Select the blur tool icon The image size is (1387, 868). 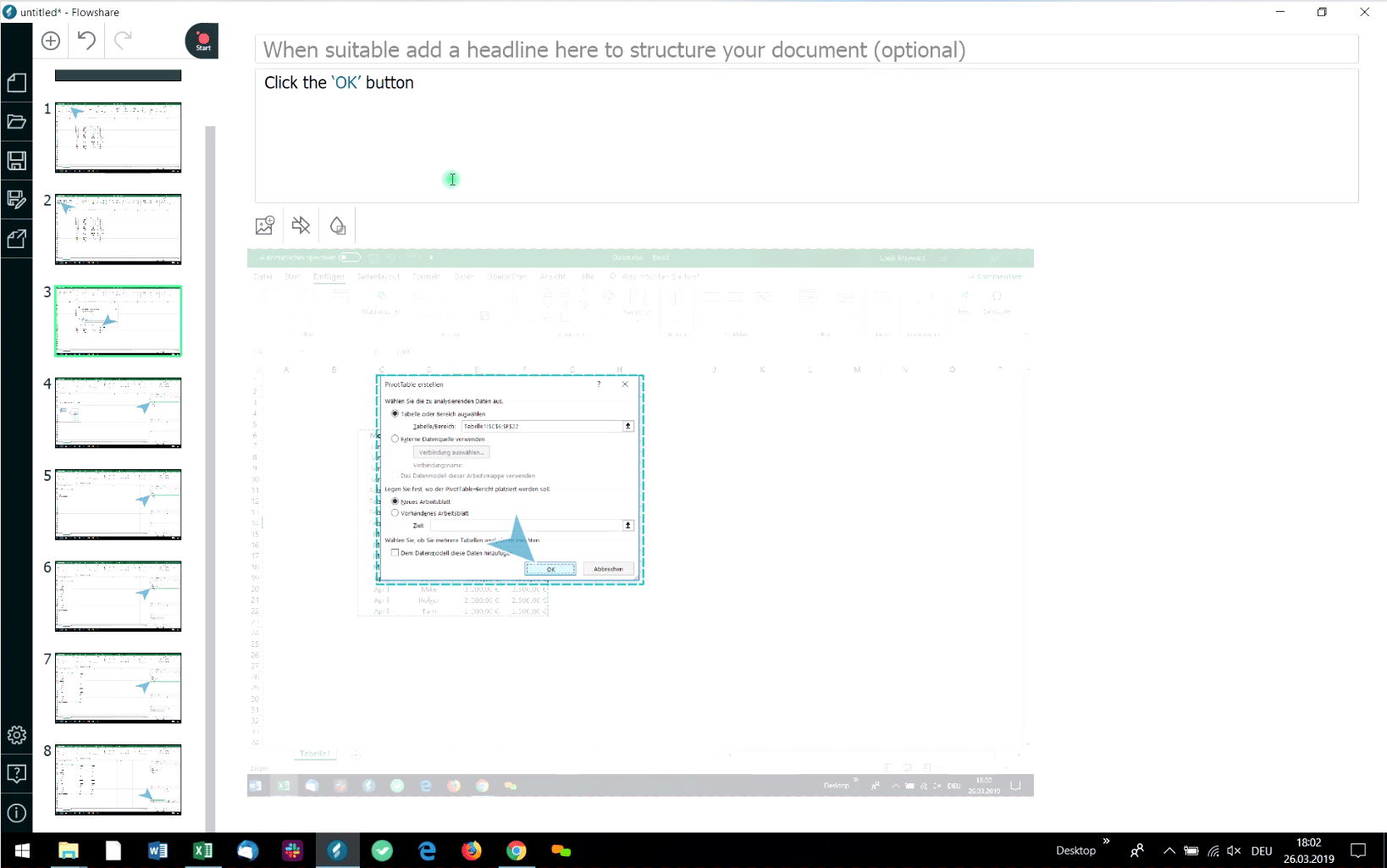(x=337, y=225)
